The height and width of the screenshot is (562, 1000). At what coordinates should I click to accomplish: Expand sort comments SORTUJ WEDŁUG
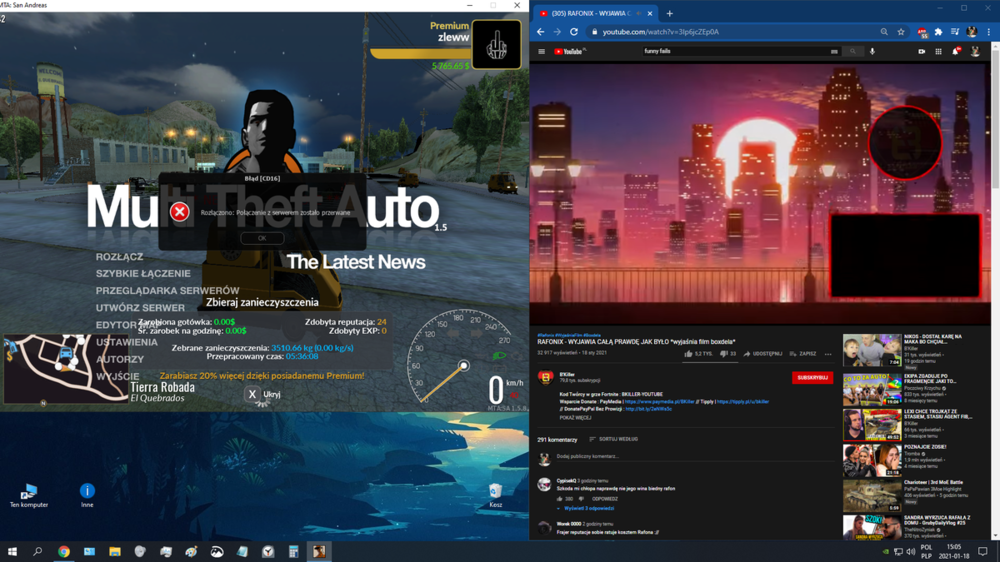tap(614, 440)
